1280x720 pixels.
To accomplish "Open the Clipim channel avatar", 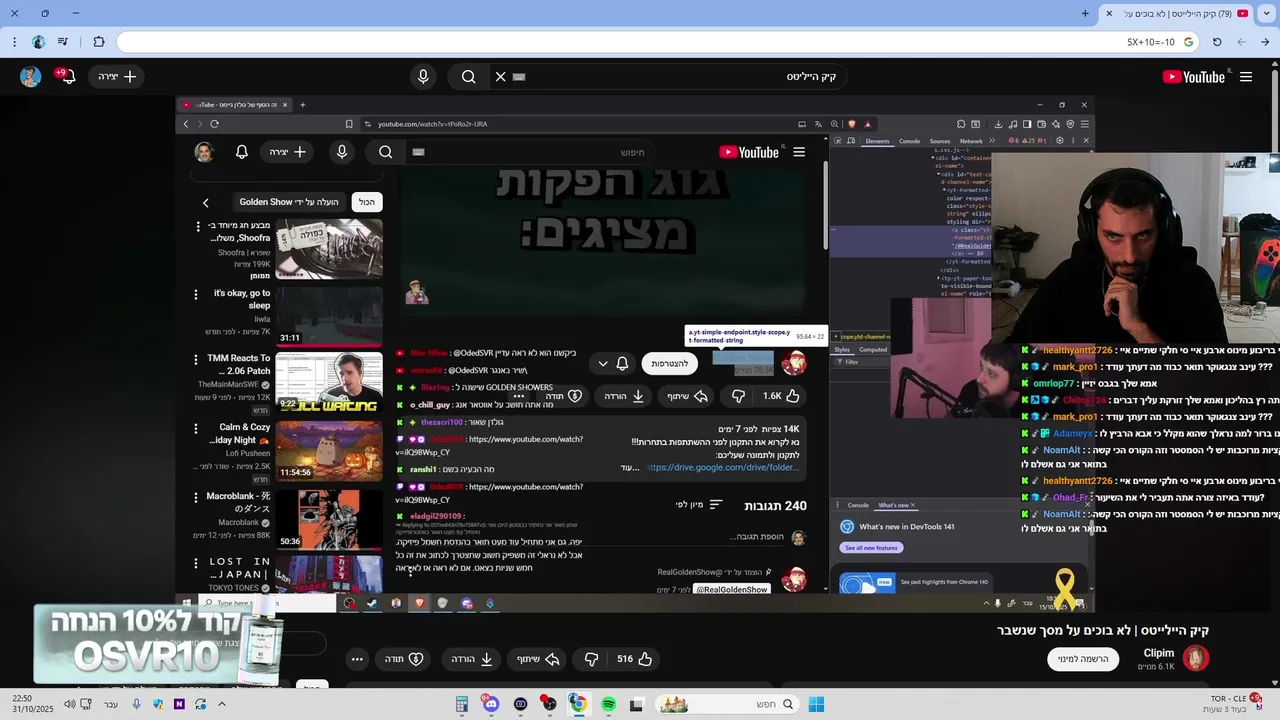I will click(x=1196, y=658).
